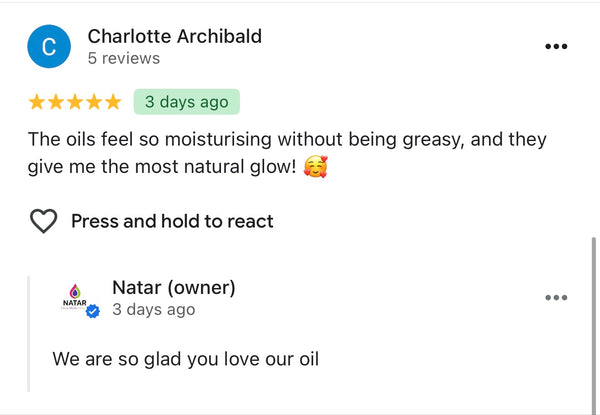Click the smiling hearts emoji in review
This screenshot has height=415, width=600.
click(314, 166)
